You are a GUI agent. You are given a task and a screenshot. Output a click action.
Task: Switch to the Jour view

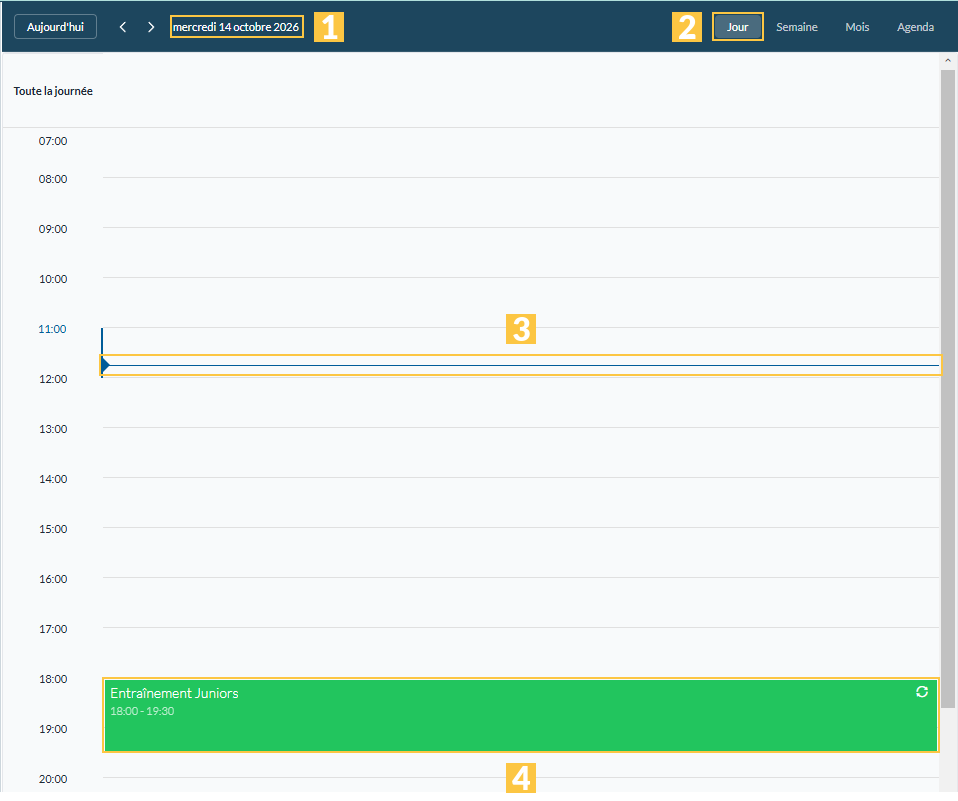(x=737, y=27)
